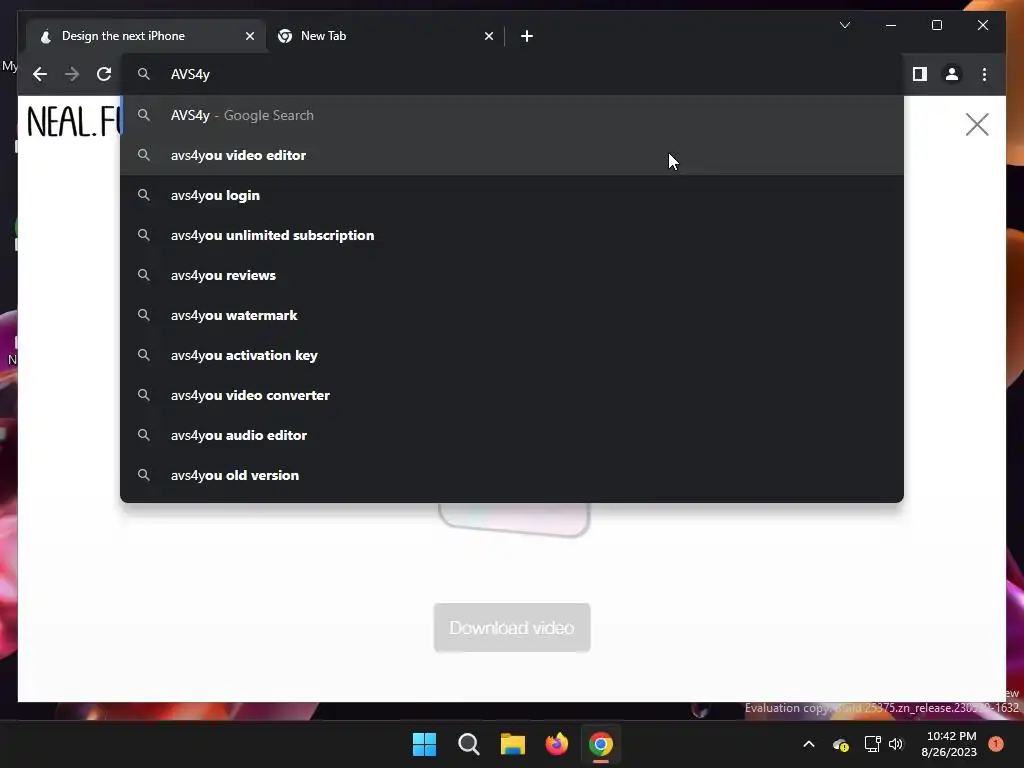The height and width of the screenshot is (768, 1024).
Task: Choose avs4you login suggestion
Action: pos(512,195)
